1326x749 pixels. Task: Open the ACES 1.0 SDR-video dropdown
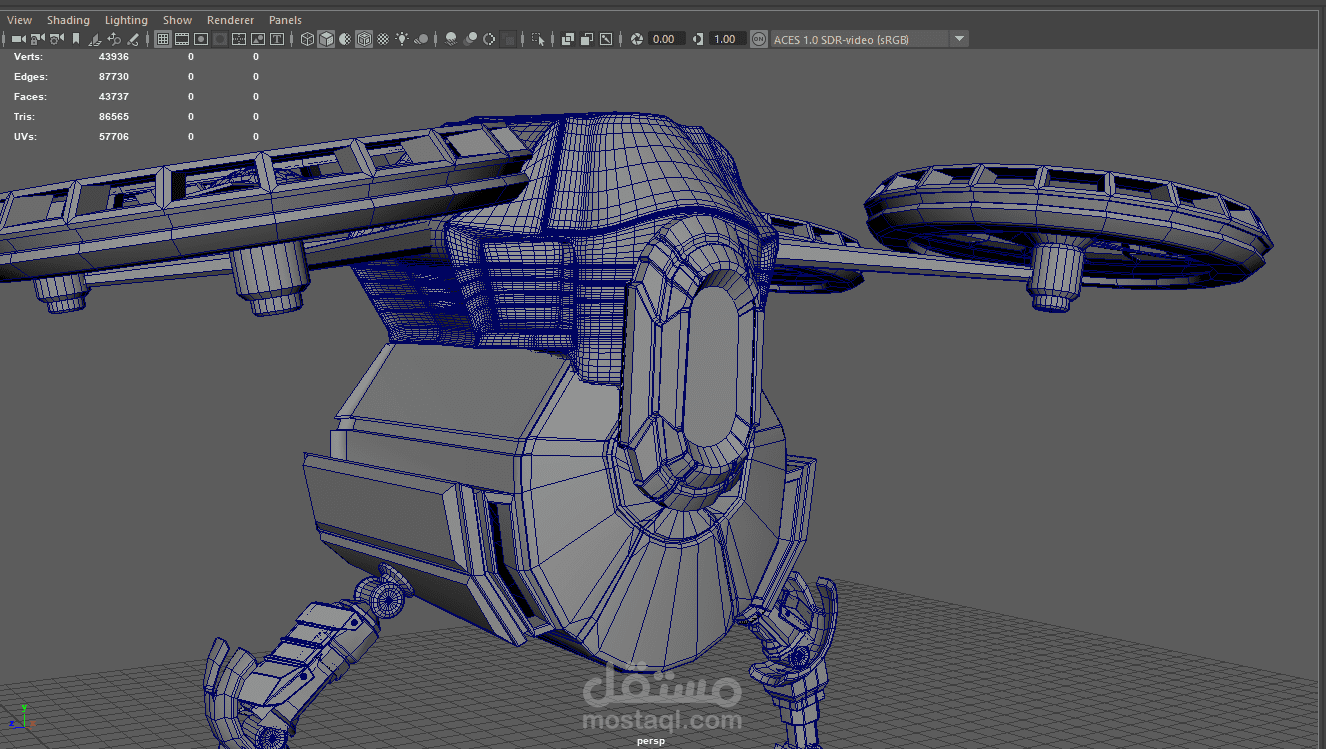click(869, 39)
